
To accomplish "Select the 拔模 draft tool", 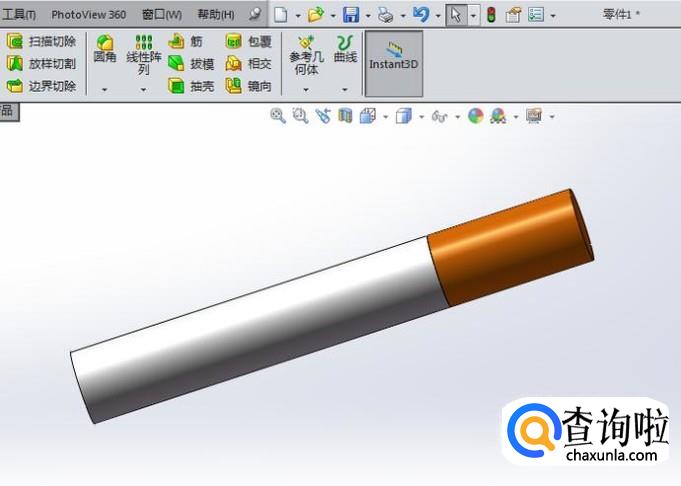I will pyautogui.click(x=191, y=64).
